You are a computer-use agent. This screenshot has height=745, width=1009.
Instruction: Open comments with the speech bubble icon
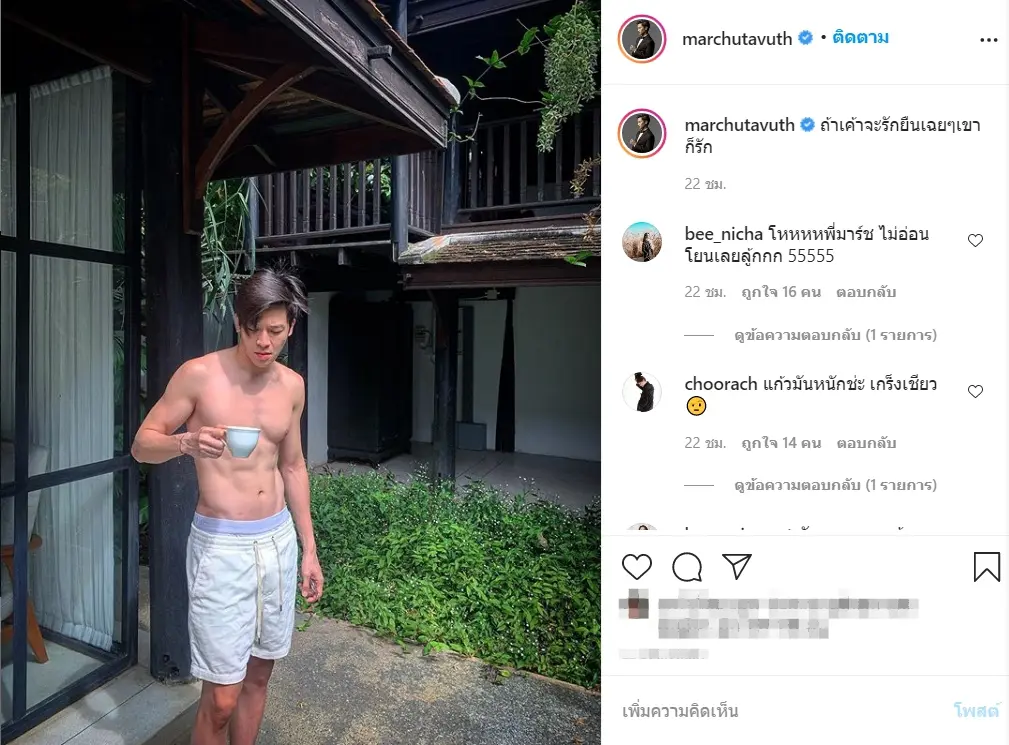coord(687,567)
